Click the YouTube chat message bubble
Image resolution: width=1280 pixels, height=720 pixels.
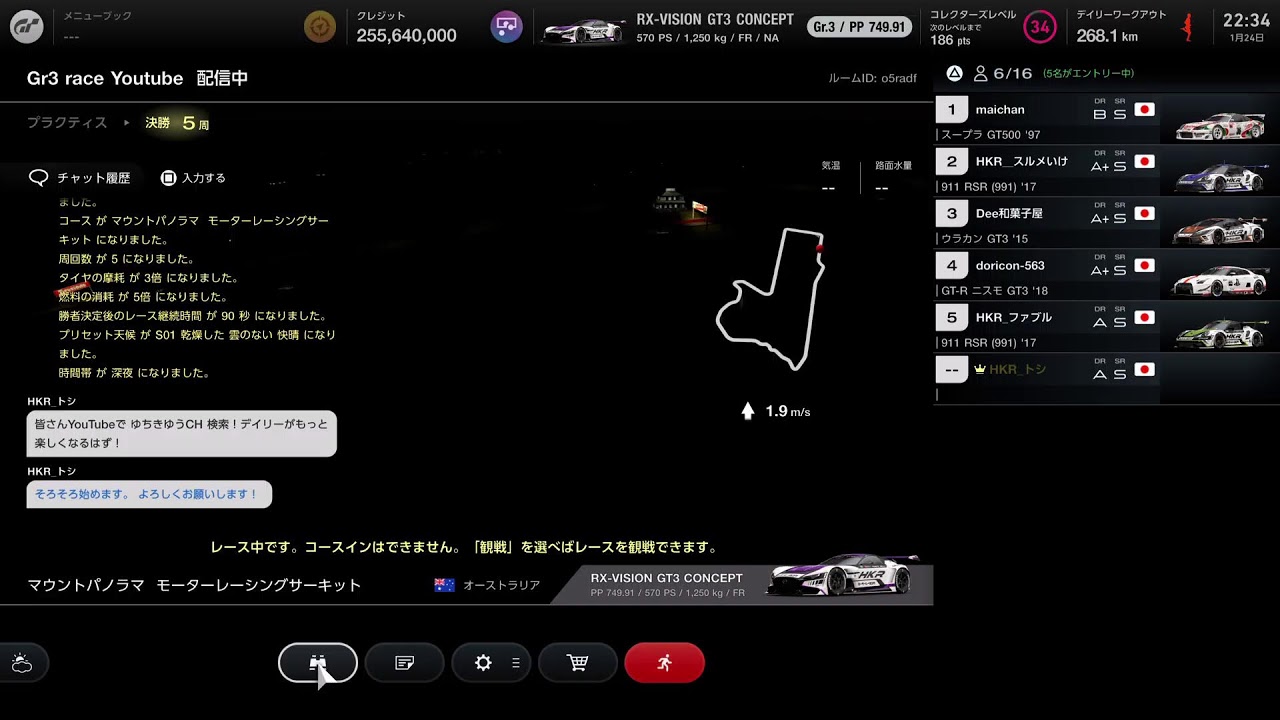coord(181,433)
